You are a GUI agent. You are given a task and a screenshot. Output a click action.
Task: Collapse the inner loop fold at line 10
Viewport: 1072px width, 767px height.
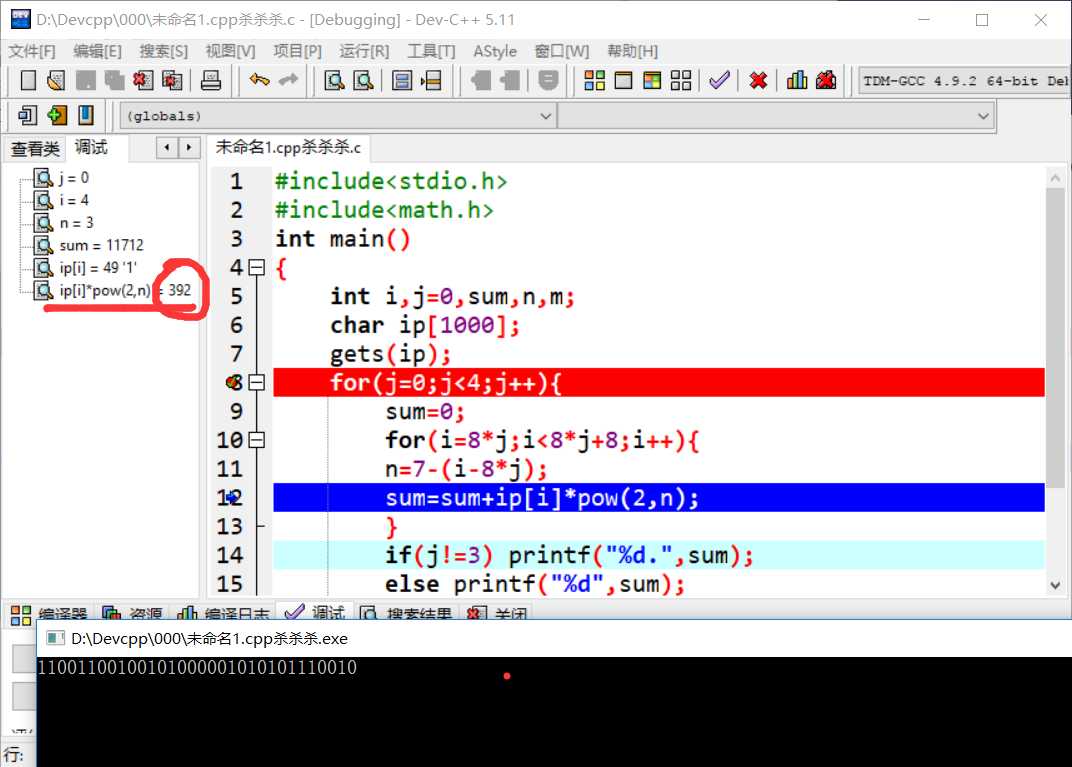tap(256, 440)
